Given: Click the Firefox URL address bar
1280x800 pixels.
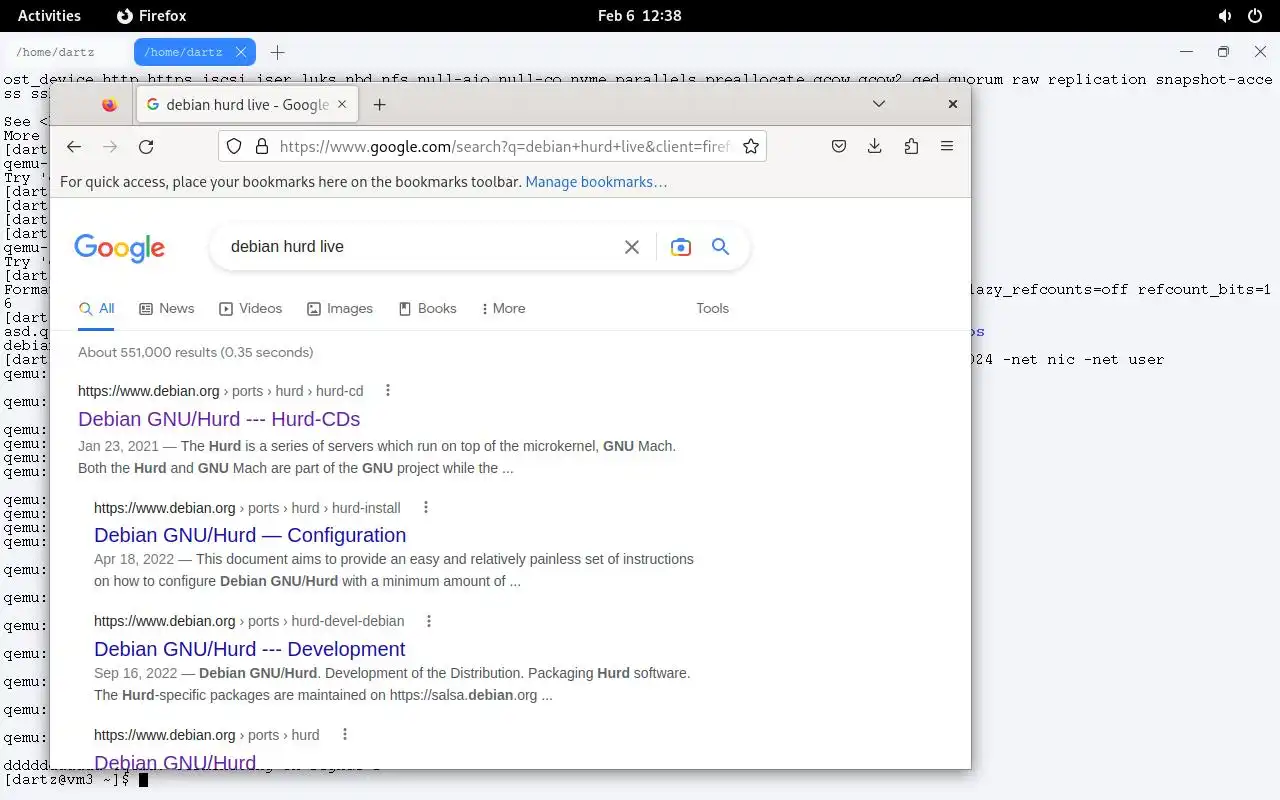Looking at the screenshot, I should pyautogui.click(x=492, y=147).
